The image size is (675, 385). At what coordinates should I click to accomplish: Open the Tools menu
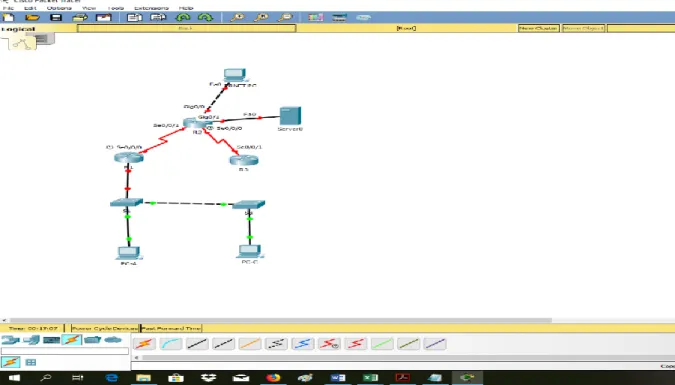click(x=115, y=8)
